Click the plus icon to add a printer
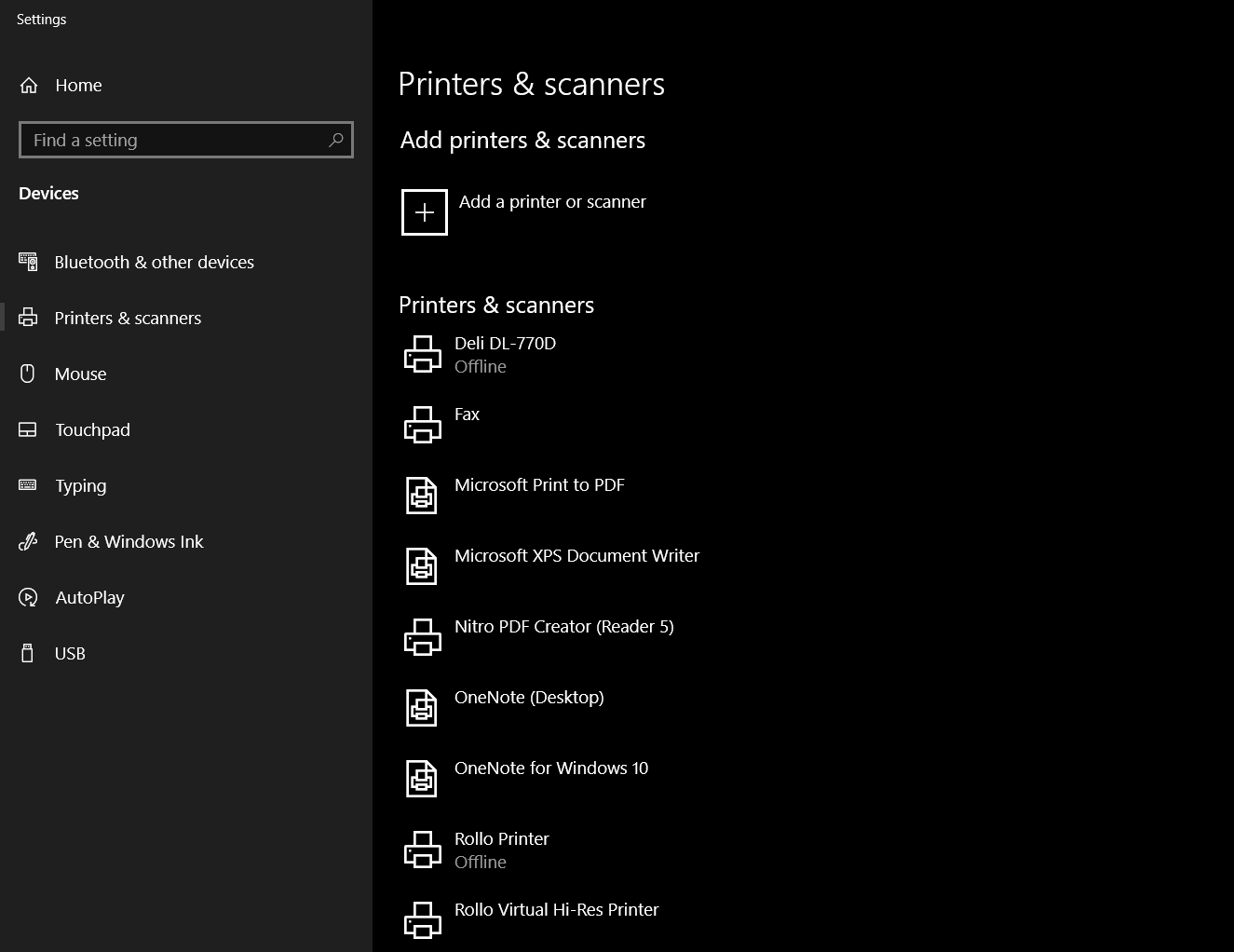Image resolution: width=1234 pixels, height=952 pixels. 424,212
